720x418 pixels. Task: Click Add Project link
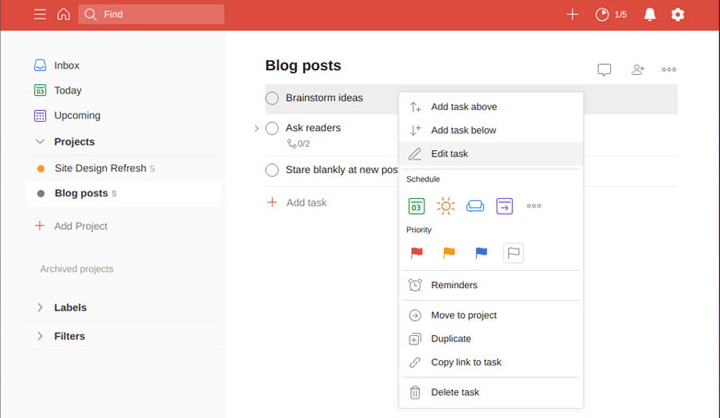click(71, 226)
